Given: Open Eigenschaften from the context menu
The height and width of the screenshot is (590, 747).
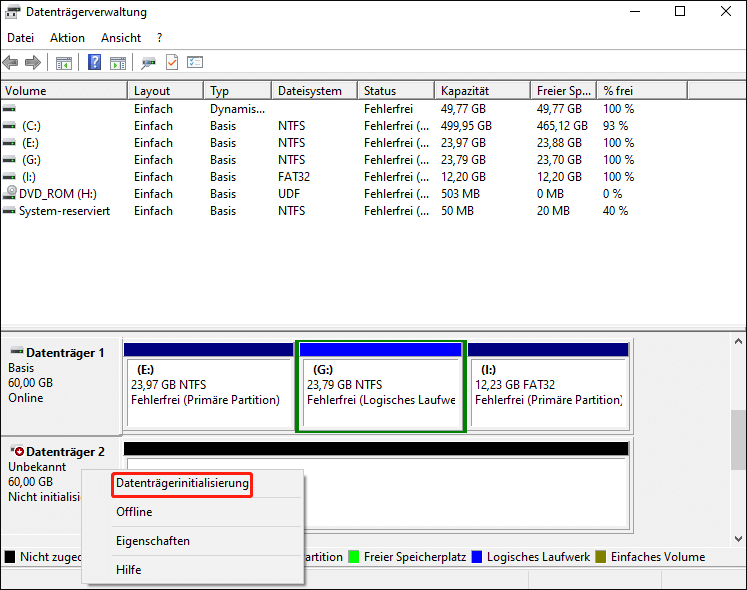Looking at the screenshot, I should coord(152,541).
